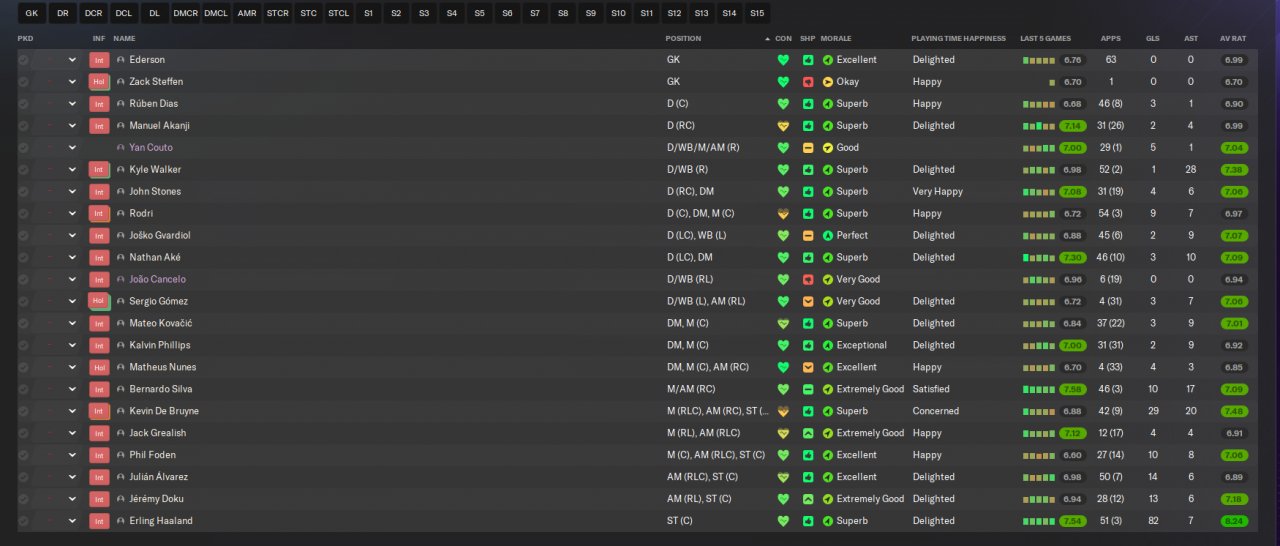Click Ederson's Int info badge
Screen dimensions: 1280x546
click(98, 60)
